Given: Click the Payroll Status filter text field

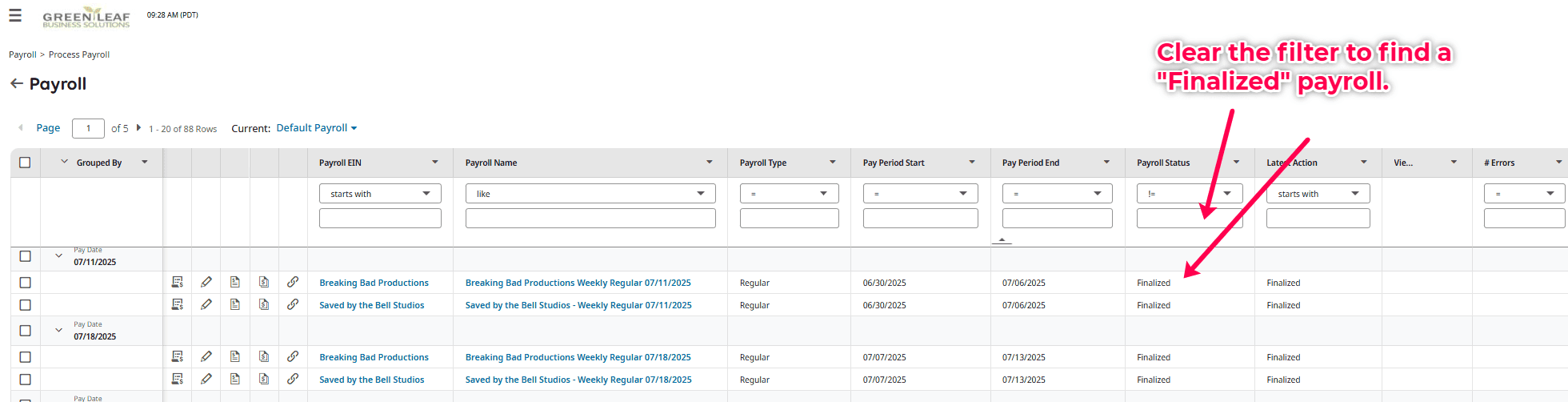Looking at the screenshot, I should pos(1190,218).
